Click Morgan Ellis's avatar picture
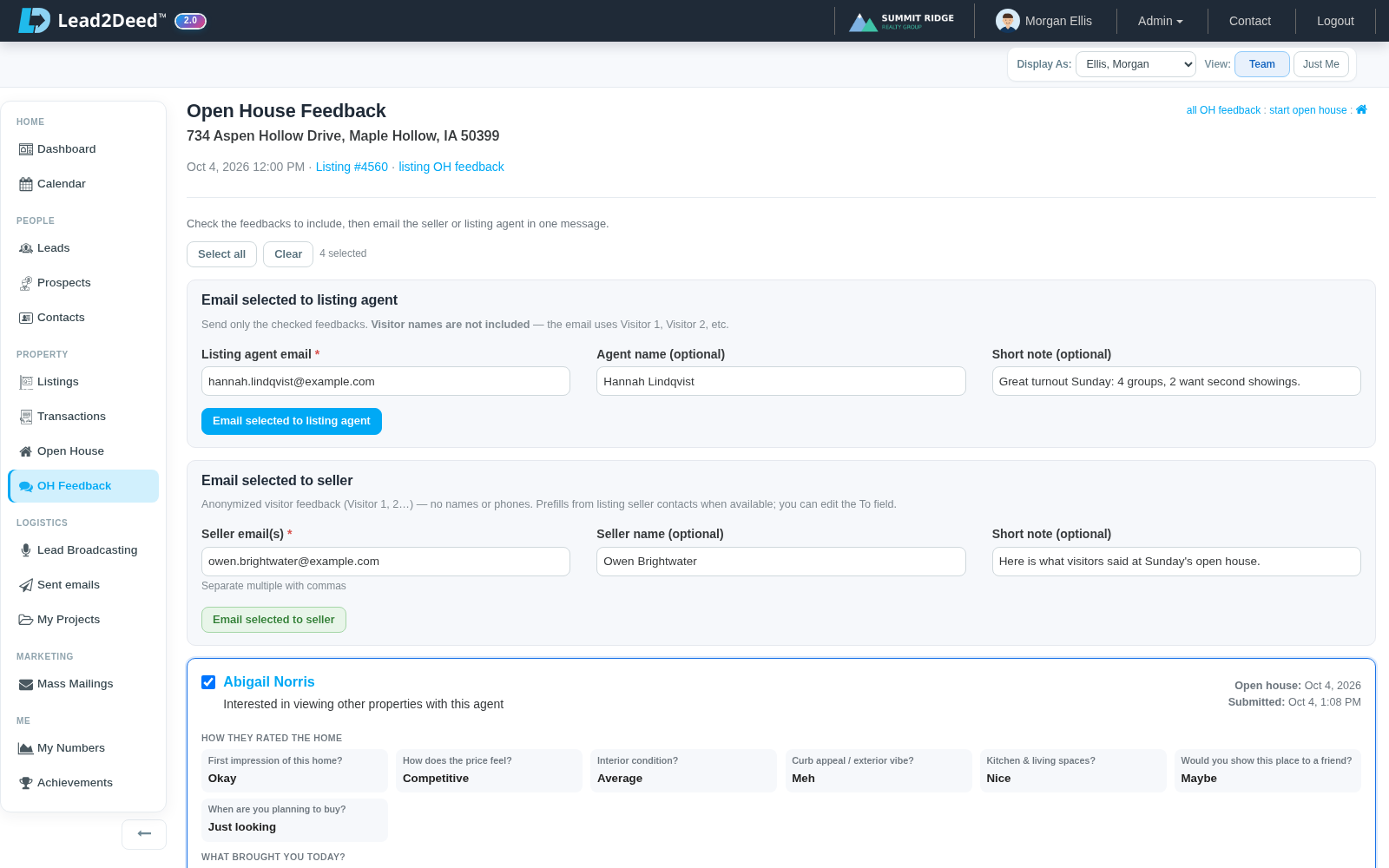This screenshot has height=868, width=1389. [x=1008, y=21]
